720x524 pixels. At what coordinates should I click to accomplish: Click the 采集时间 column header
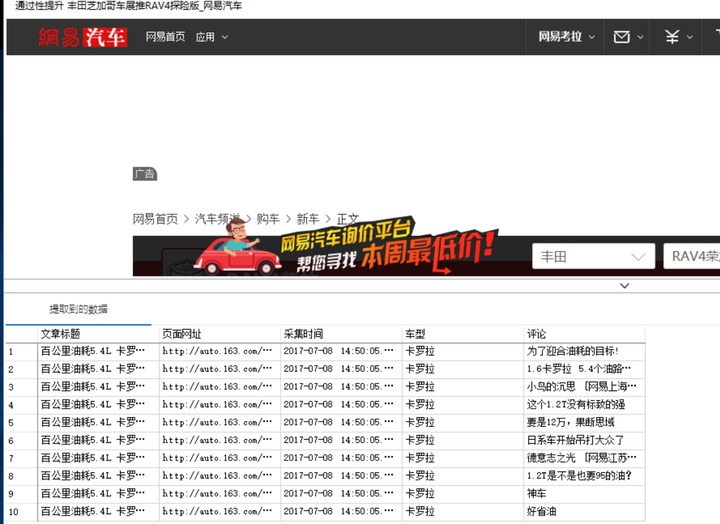(x=341, y=334)
